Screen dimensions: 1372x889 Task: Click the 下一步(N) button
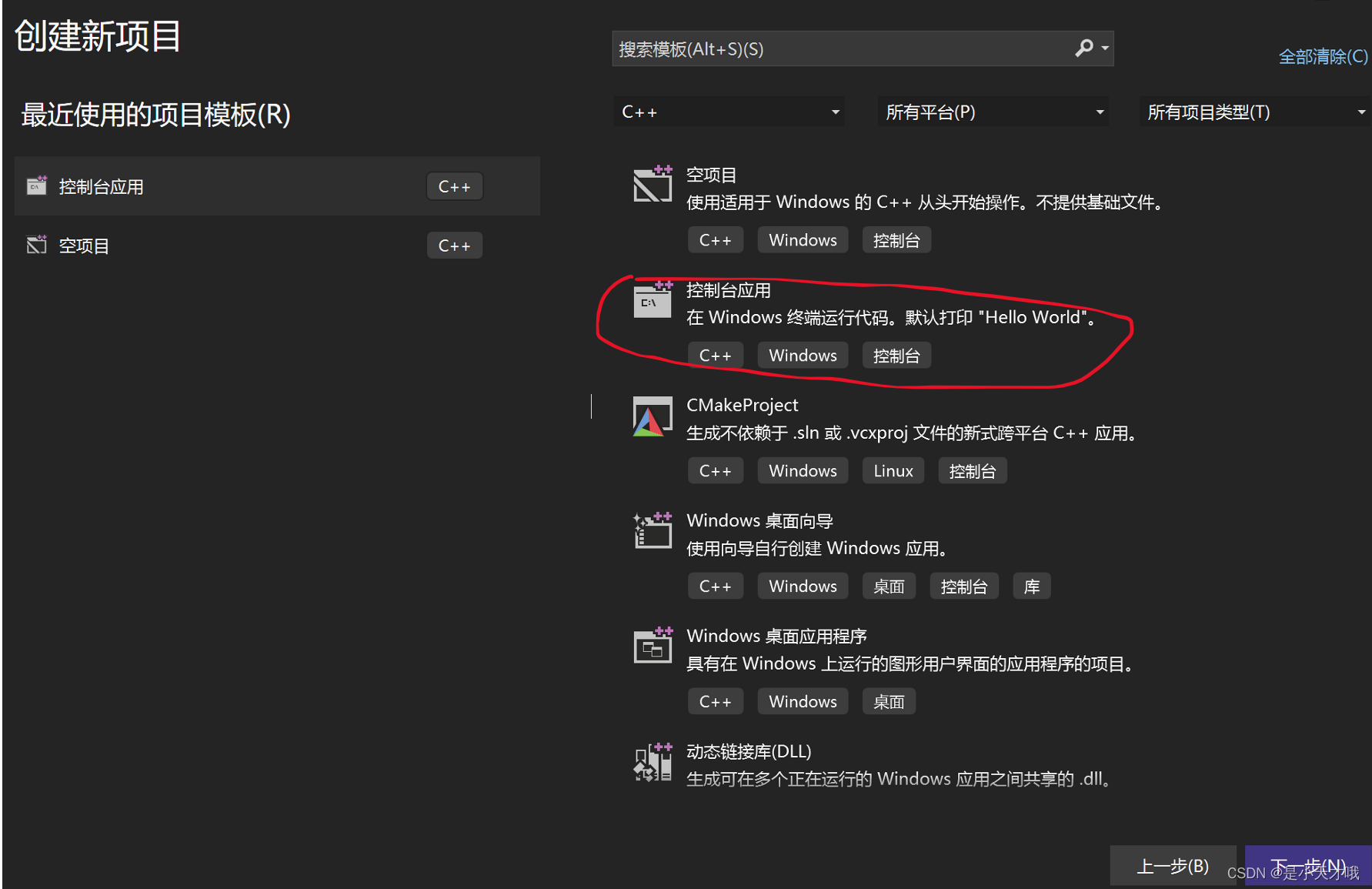click(x=1307, y=865)
